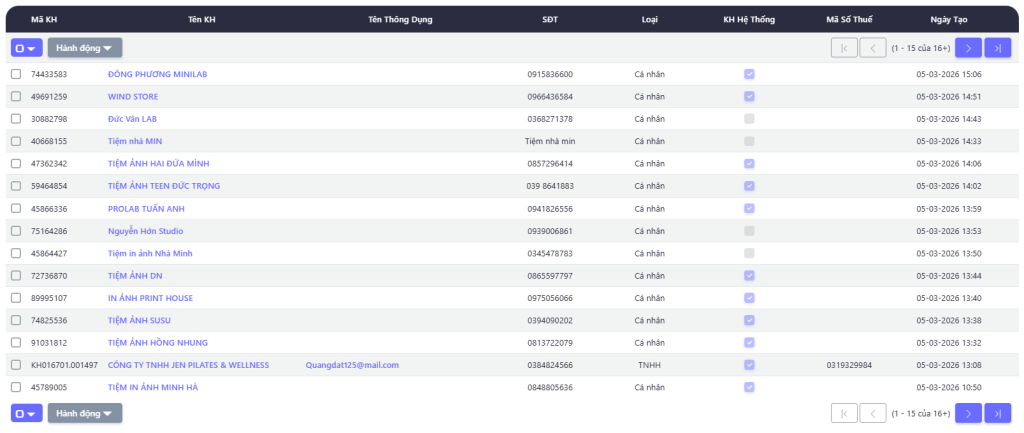1024x433 pixels.
Task: Go to next page in bottom pagination
Action: (967, 413)
